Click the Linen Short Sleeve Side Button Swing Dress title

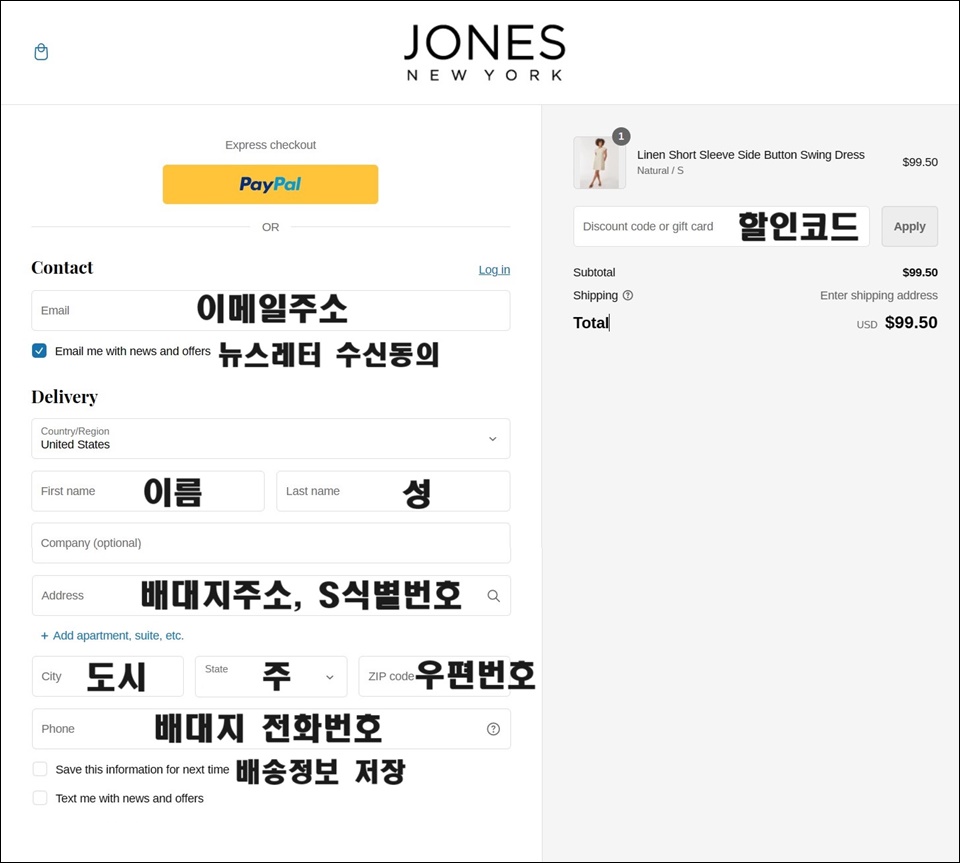[x=751, y=155]
